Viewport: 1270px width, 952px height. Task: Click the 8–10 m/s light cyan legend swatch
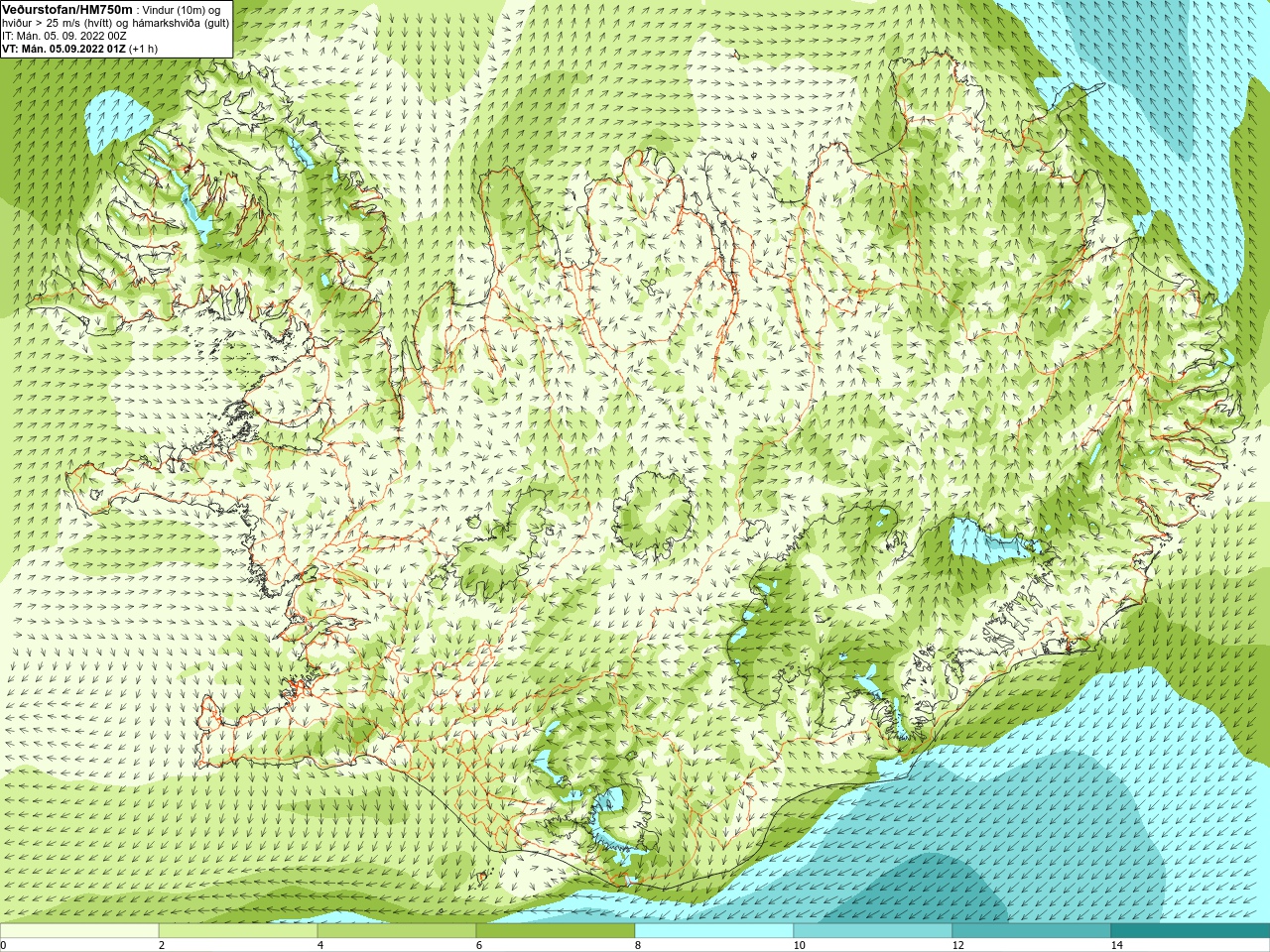coord(714,931)
